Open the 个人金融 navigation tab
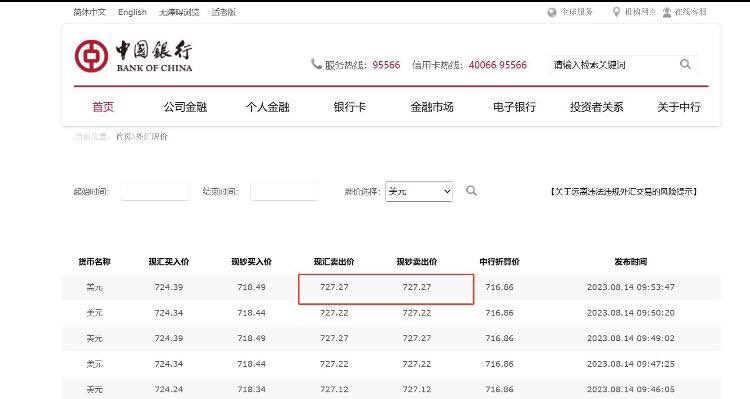750x399 pixels. [267, 107]
